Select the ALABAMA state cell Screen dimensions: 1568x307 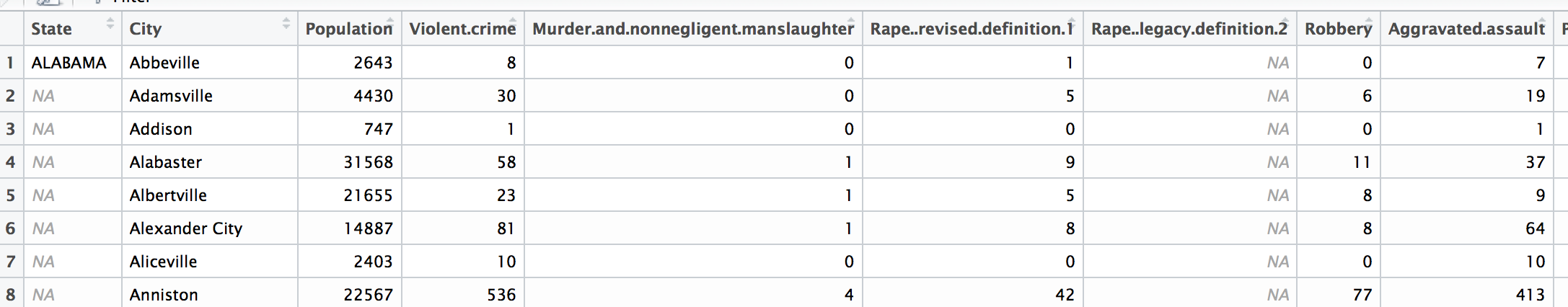coord(69,63)
